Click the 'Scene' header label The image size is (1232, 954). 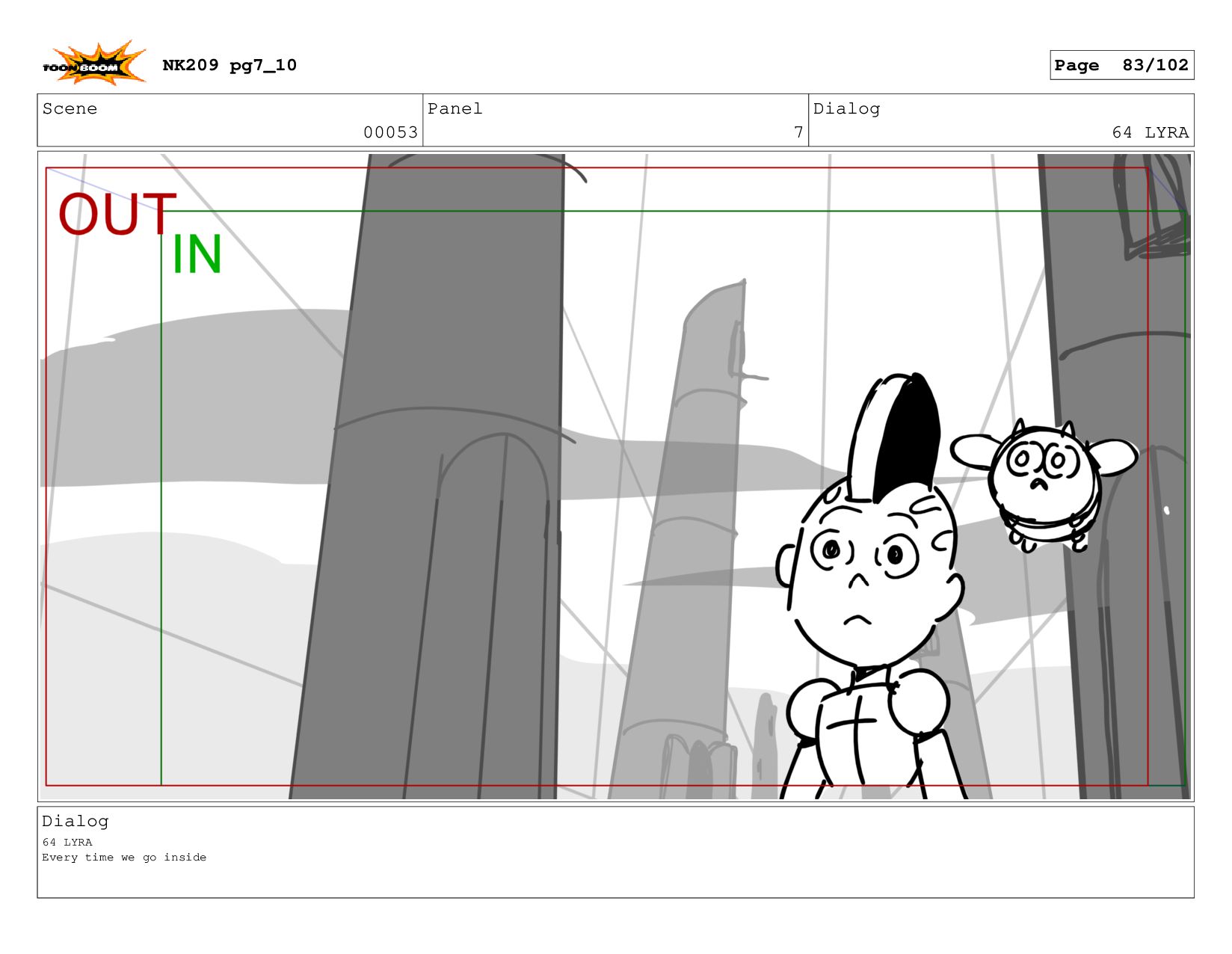[70, 108]
